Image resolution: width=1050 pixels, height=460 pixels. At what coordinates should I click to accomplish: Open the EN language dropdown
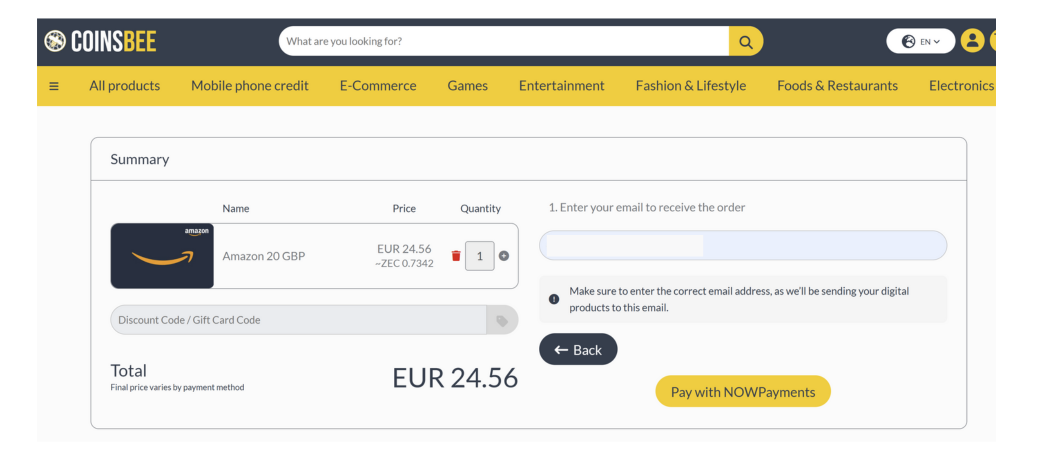921,42
